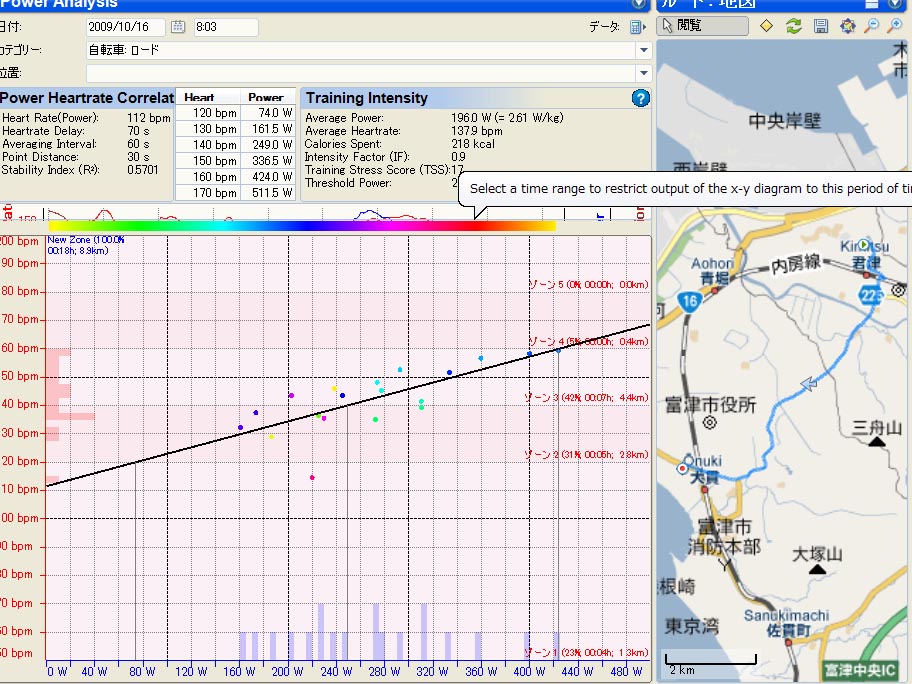Click the Kimitsu marker on the map

tap(864, 245)
